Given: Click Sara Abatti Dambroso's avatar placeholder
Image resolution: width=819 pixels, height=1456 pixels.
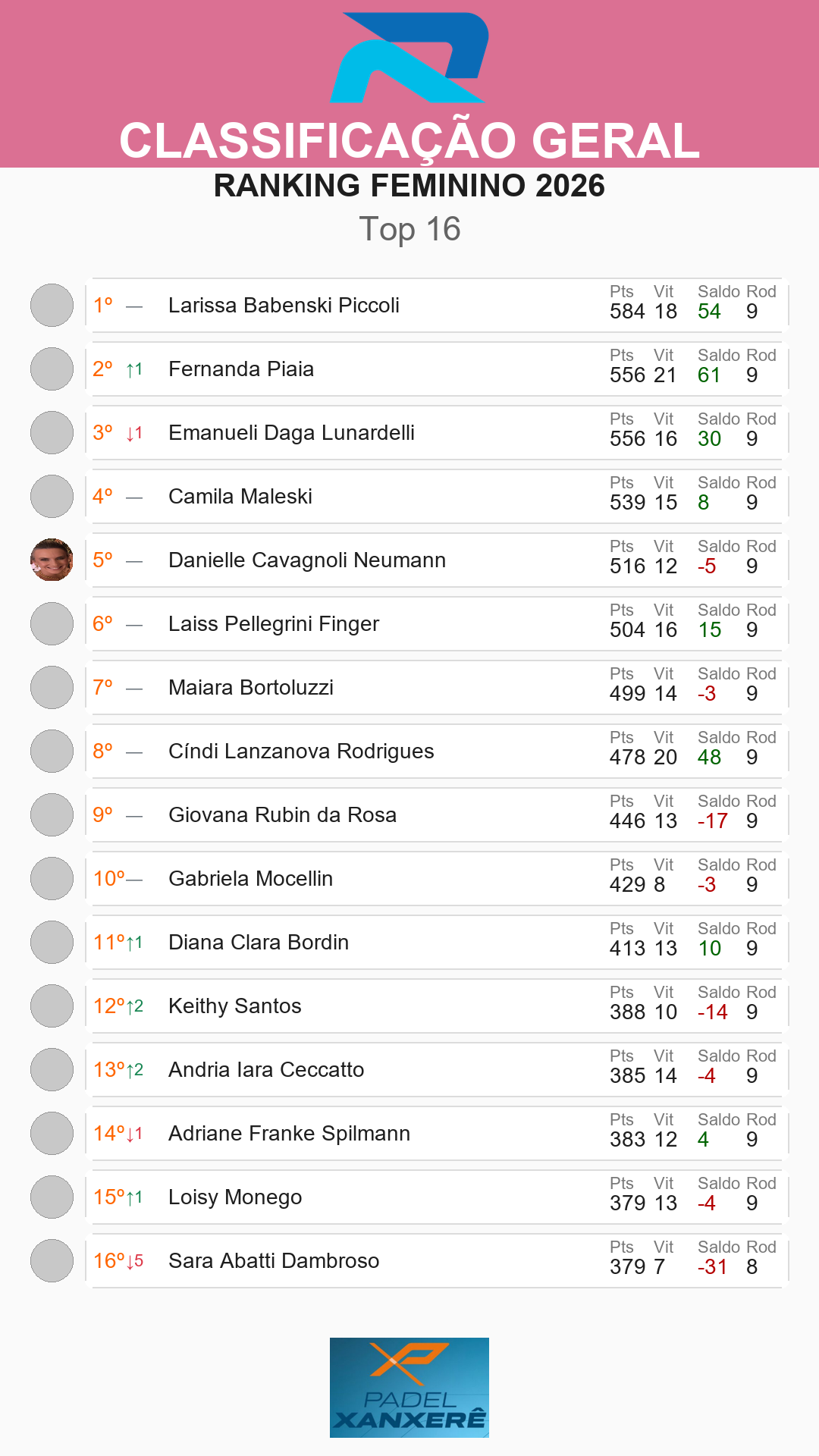Looking at the screenshot, I should pyautogui.click(x=52, y=1261).
